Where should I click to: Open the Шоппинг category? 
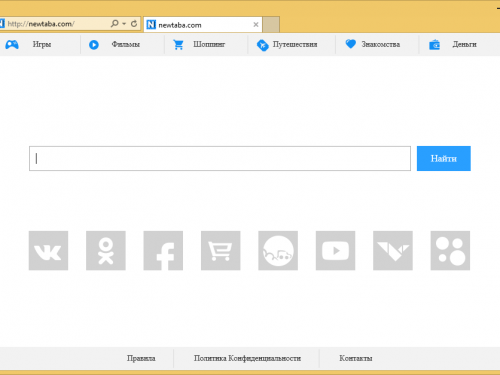click(209, 44)
